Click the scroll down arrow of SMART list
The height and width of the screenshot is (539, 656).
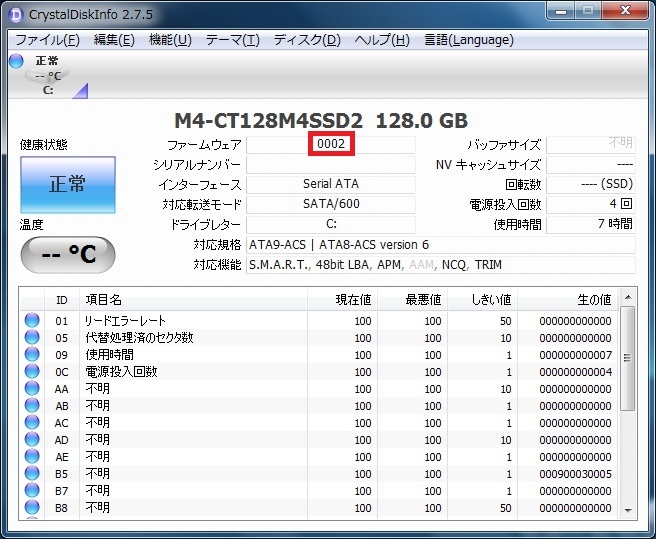627,510
